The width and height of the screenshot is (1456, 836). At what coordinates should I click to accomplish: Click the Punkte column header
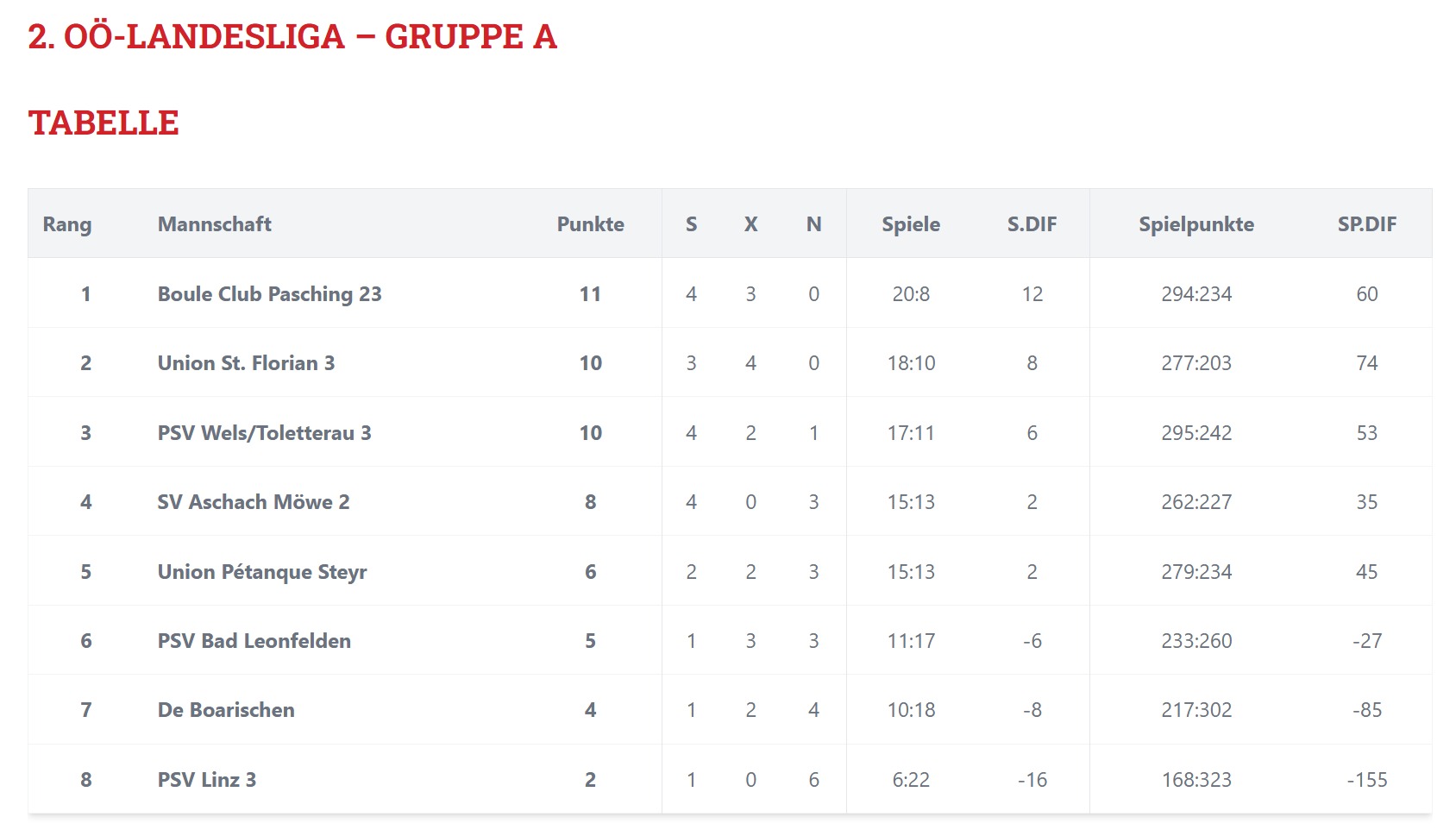tap(590, 224)
